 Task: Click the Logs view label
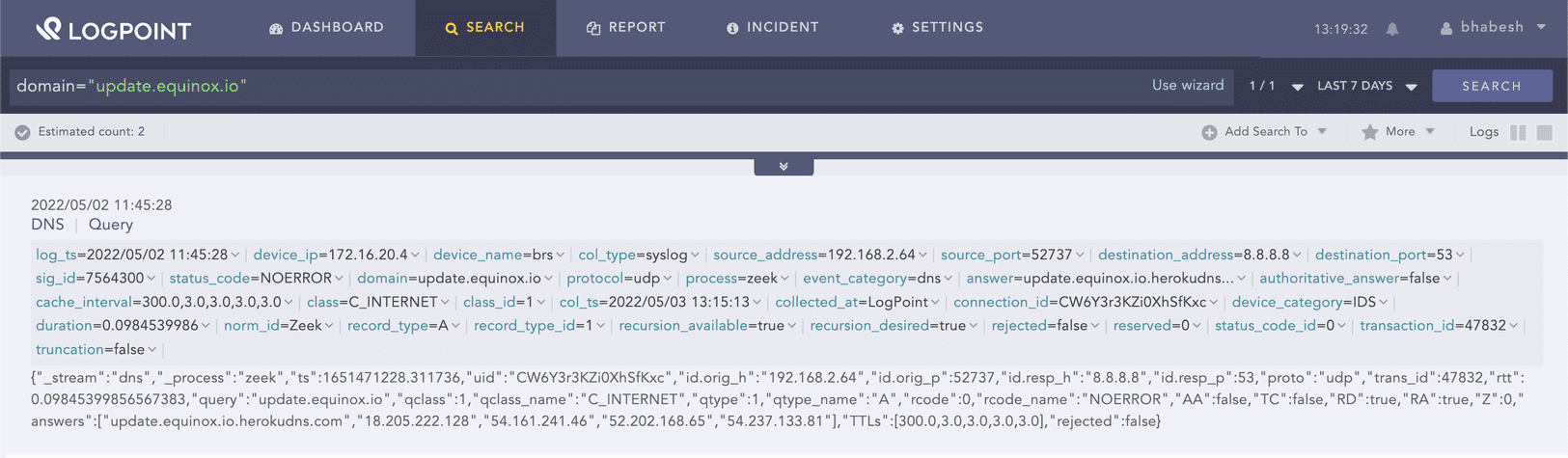[x=1483, y=132]
